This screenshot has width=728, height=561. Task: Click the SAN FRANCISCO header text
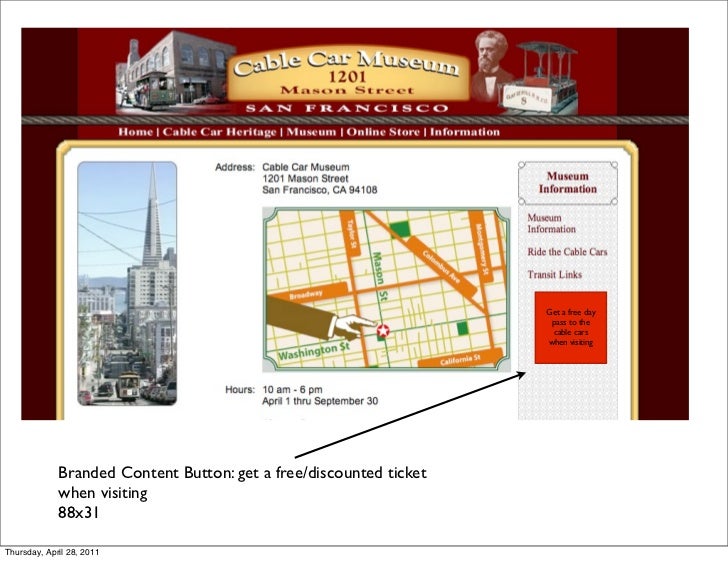click(347, 108)
